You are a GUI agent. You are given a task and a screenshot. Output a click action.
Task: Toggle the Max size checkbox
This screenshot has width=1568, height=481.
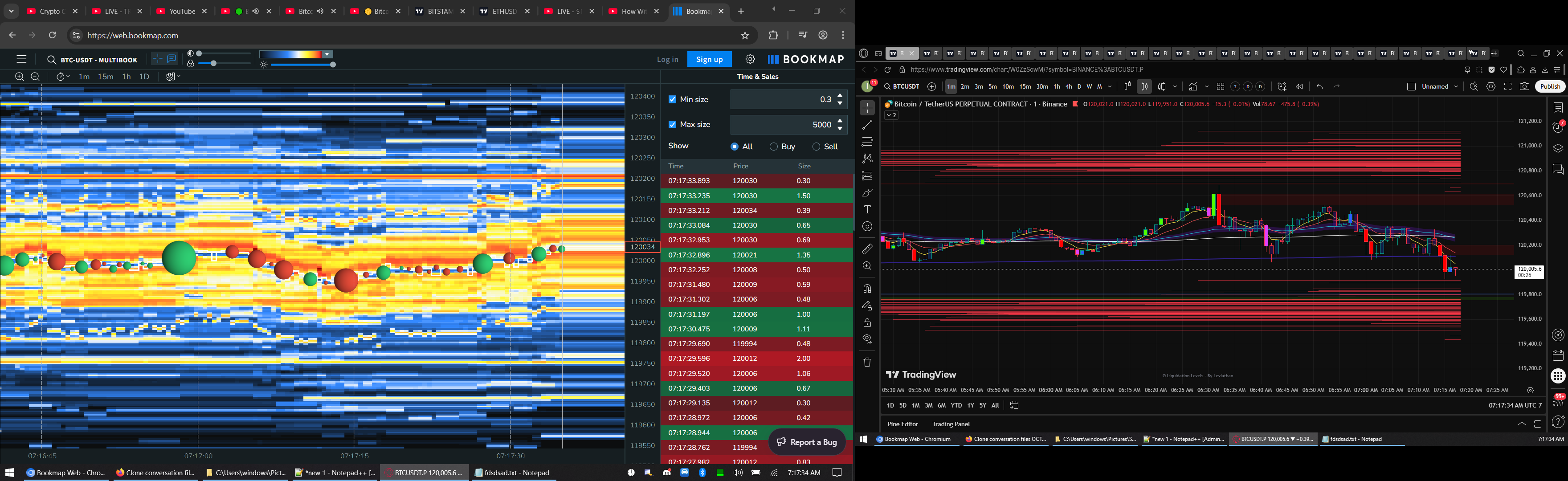tap(673, 124)
